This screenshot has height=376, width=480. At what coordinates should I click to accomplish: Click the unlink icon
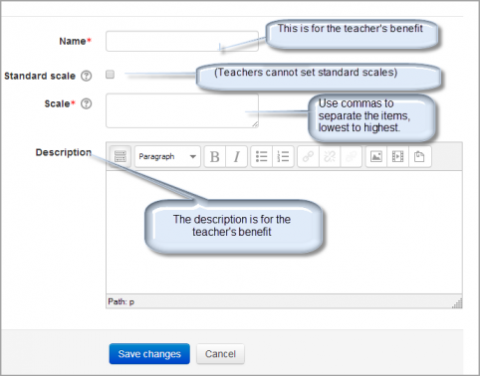coord(330,156)
